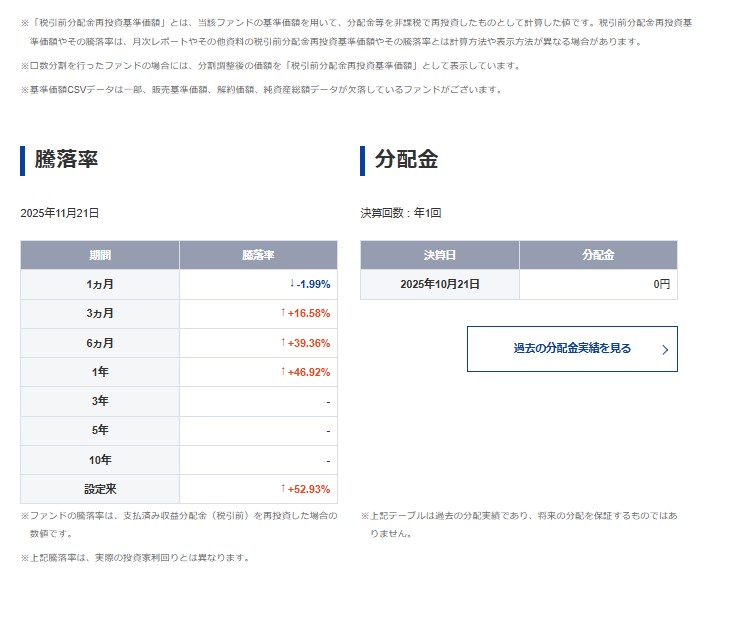Click the 2025年11月21日 date text
The width and height of the screenshot is (748, 617).
point(60,213)
